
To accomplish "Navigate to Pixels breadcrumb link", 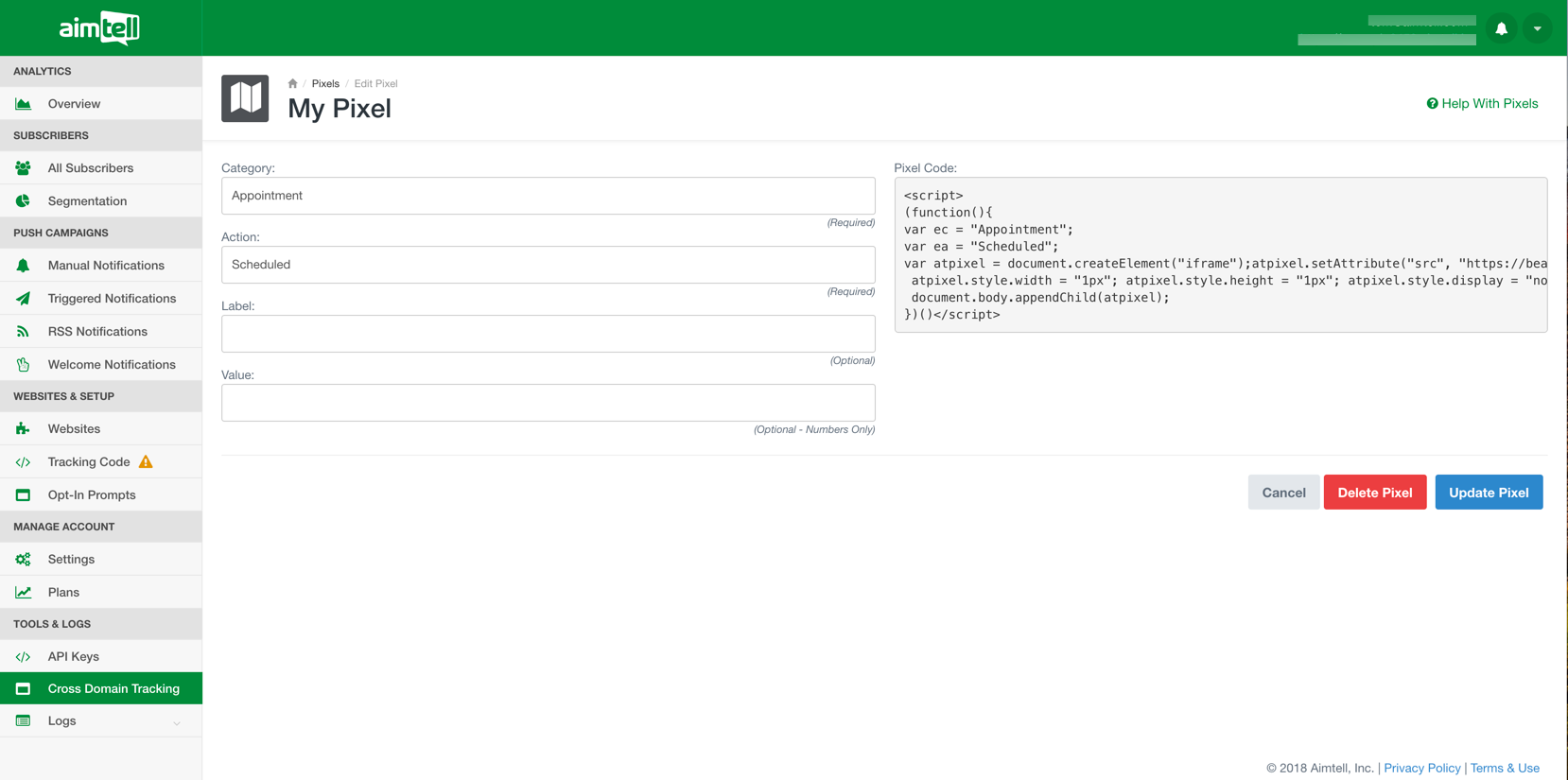I will pyautogui.click(x=325, y=83).
